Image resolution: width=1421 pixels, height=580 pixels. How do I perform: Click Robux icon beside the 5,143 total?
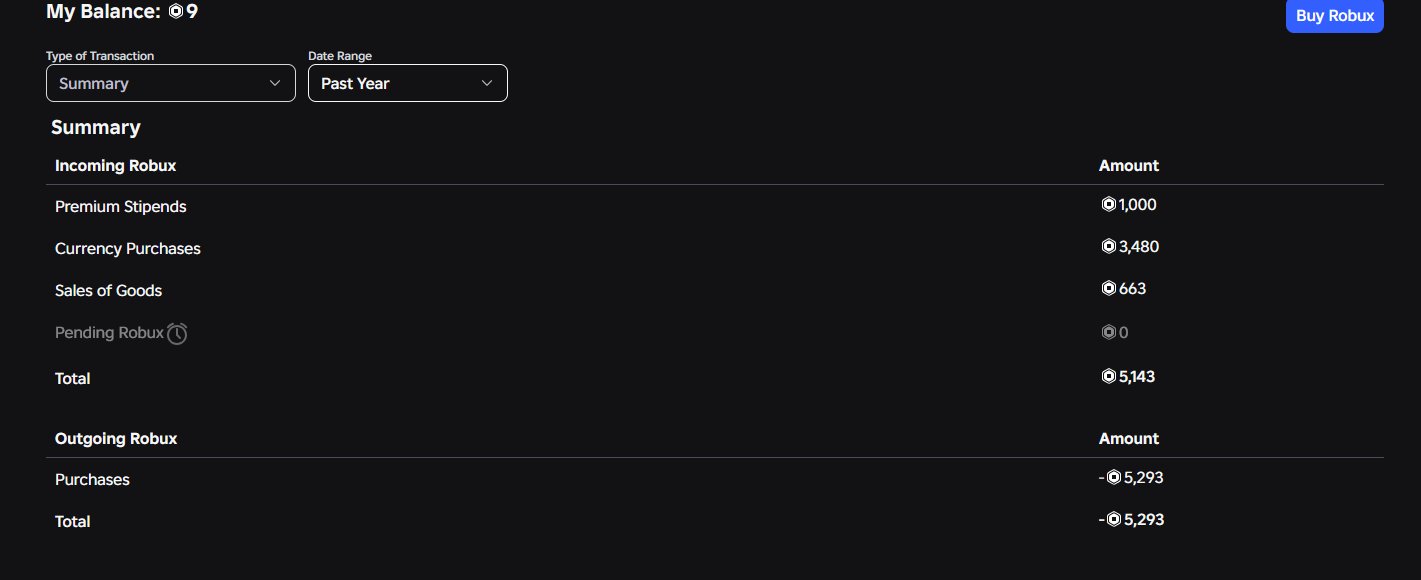tap(1108, 377)
